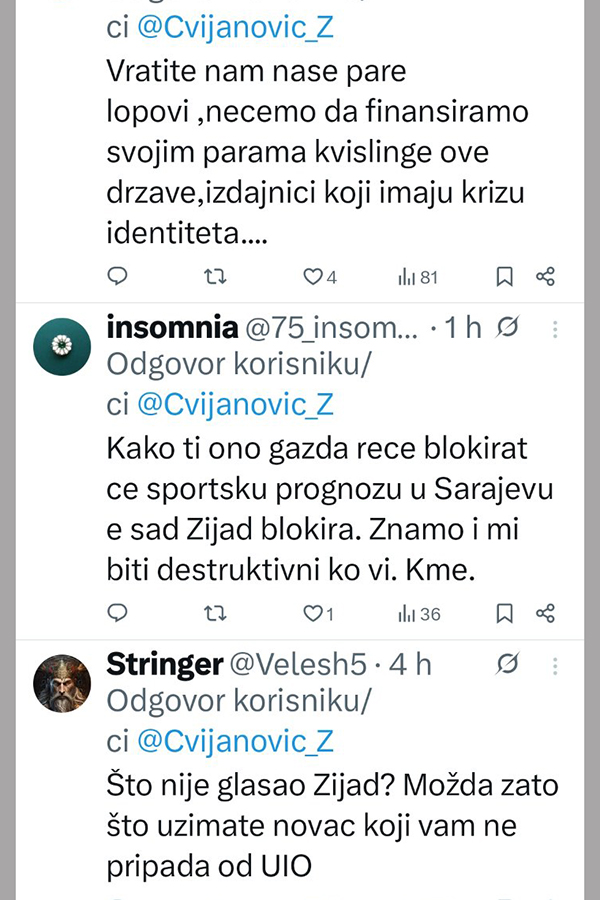Open @Cvijanovic_Z mention in insomnia's reply
Image resolution: width=600 pixels, height=900 pixels.
(x=234, y=404)
